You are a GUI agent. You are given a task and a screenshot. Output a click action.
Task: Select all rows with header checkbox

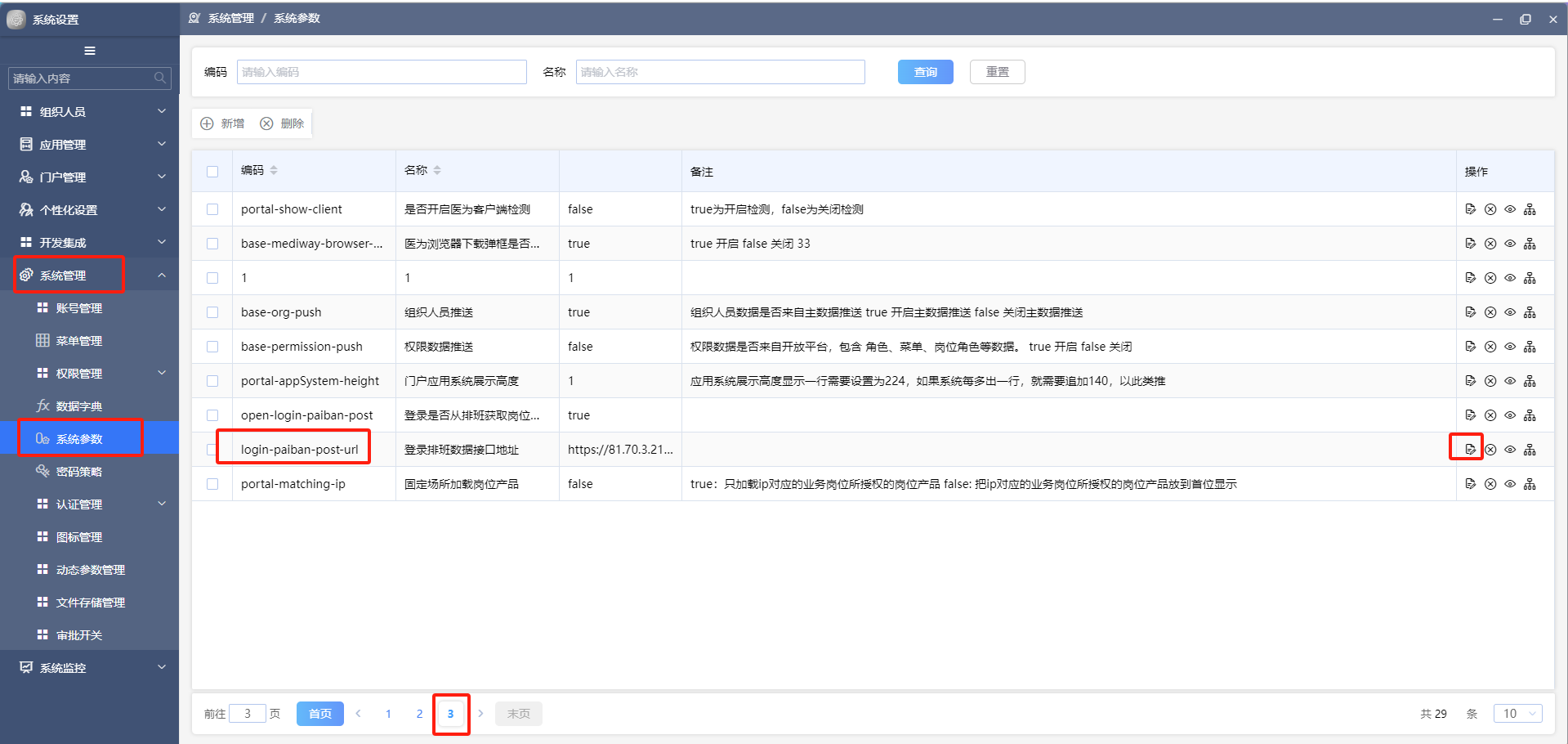click(212, 172)
